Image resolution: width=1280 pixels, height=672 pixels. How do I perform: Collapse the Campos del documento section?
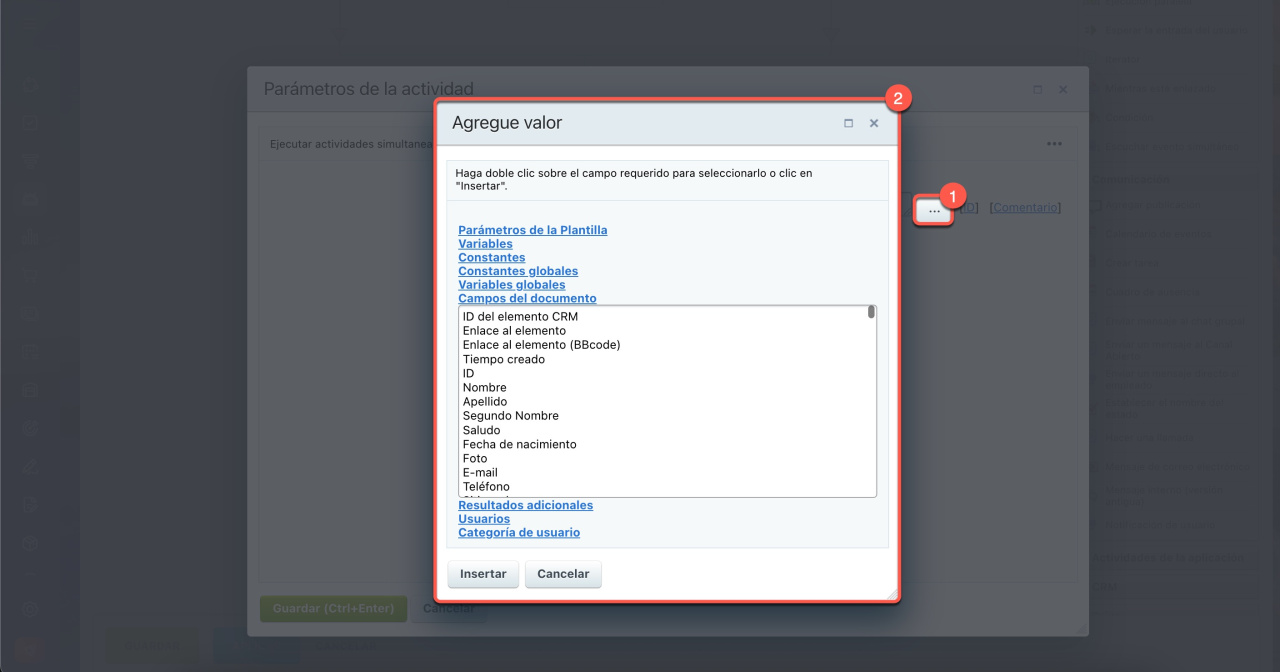(527, 298)
